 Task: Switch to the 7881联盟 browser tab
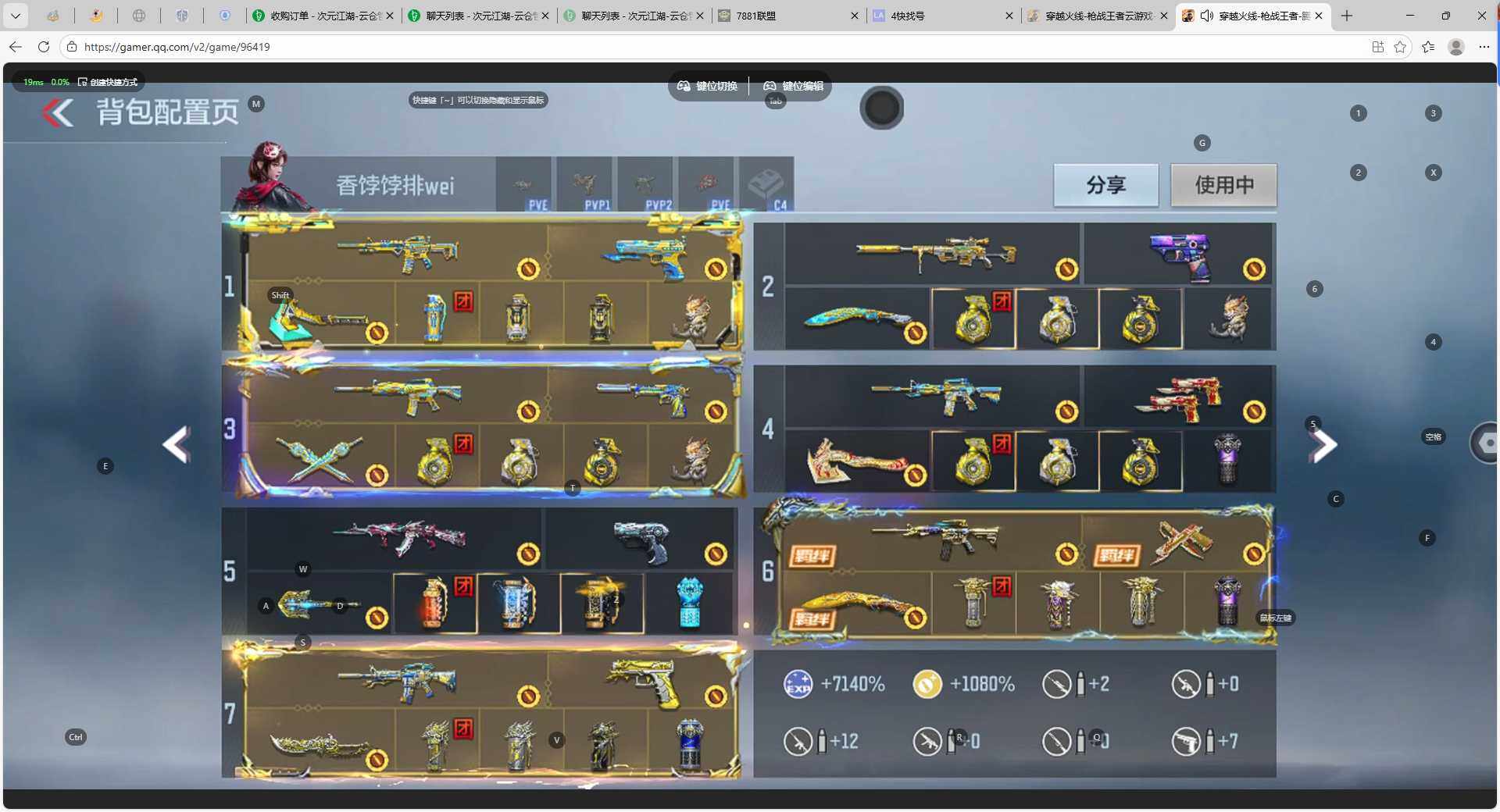tap(787, 16)
